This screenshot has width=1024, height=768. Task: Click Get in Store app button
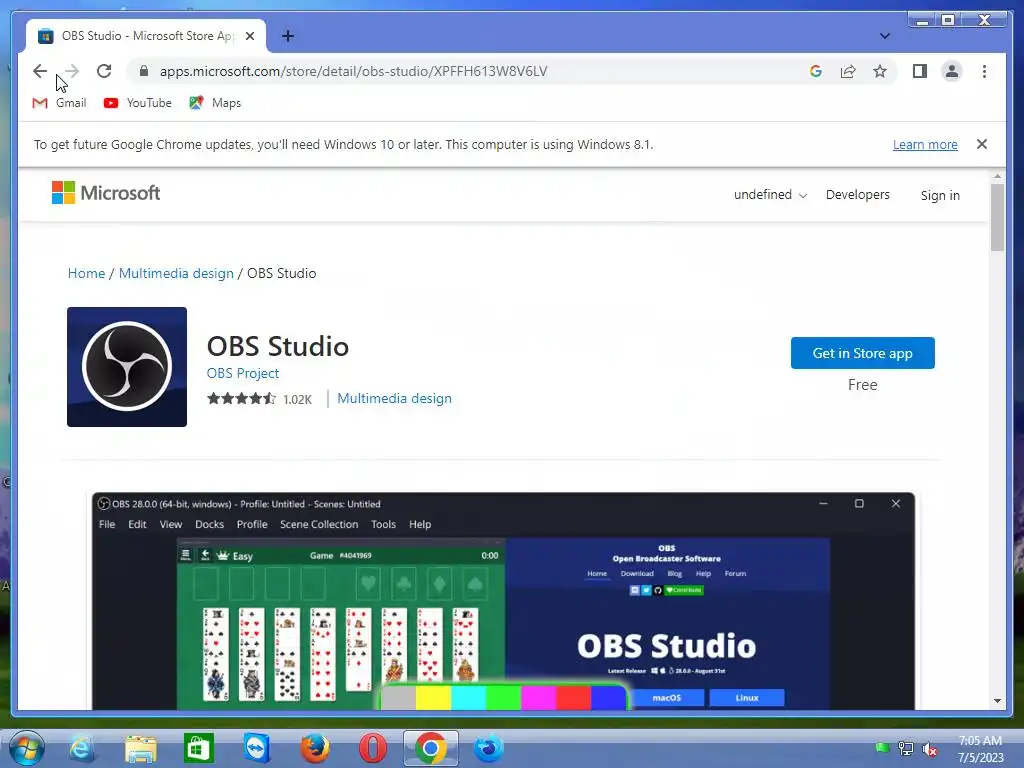pos(862,353)
